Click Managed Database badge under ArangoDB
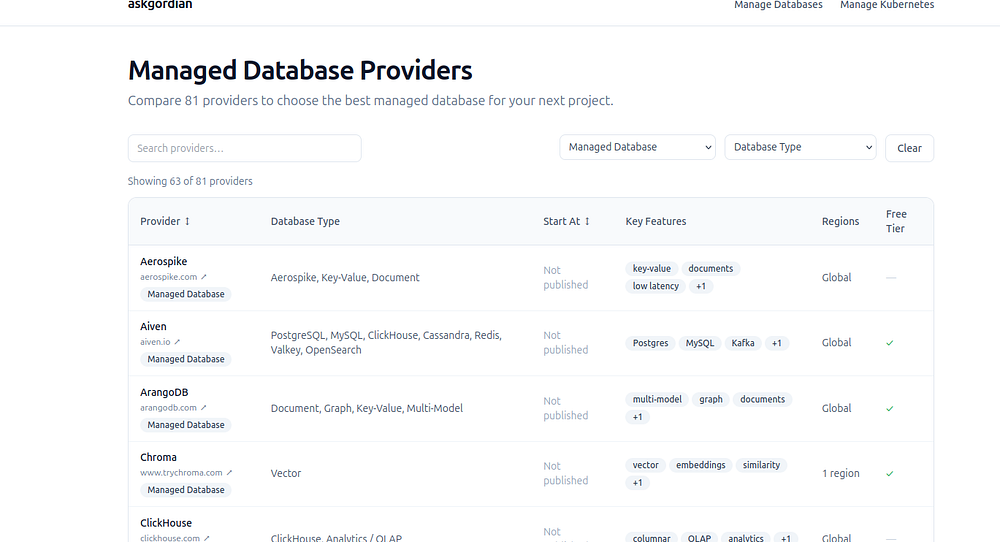The image size is (1000, 542). [x=186, y=425]
